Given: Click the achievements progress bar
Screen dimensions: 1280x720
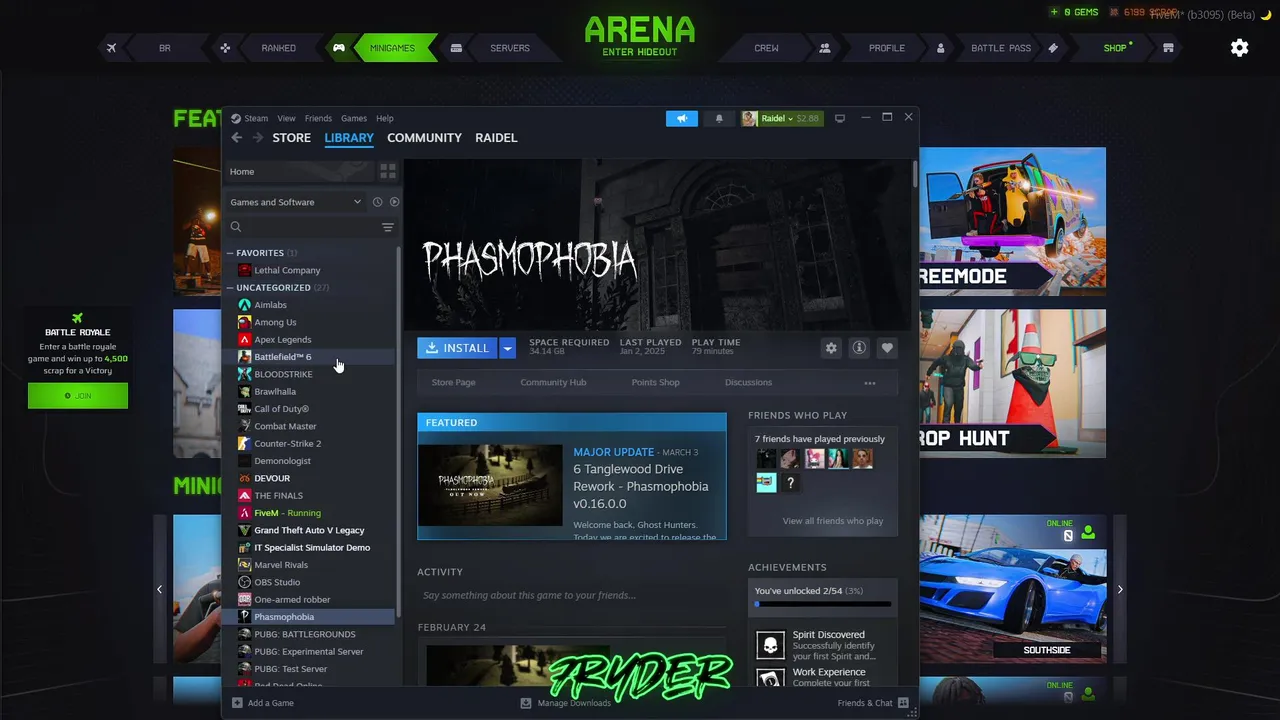Looking at the screenshot, I should (x=823, y=604).
